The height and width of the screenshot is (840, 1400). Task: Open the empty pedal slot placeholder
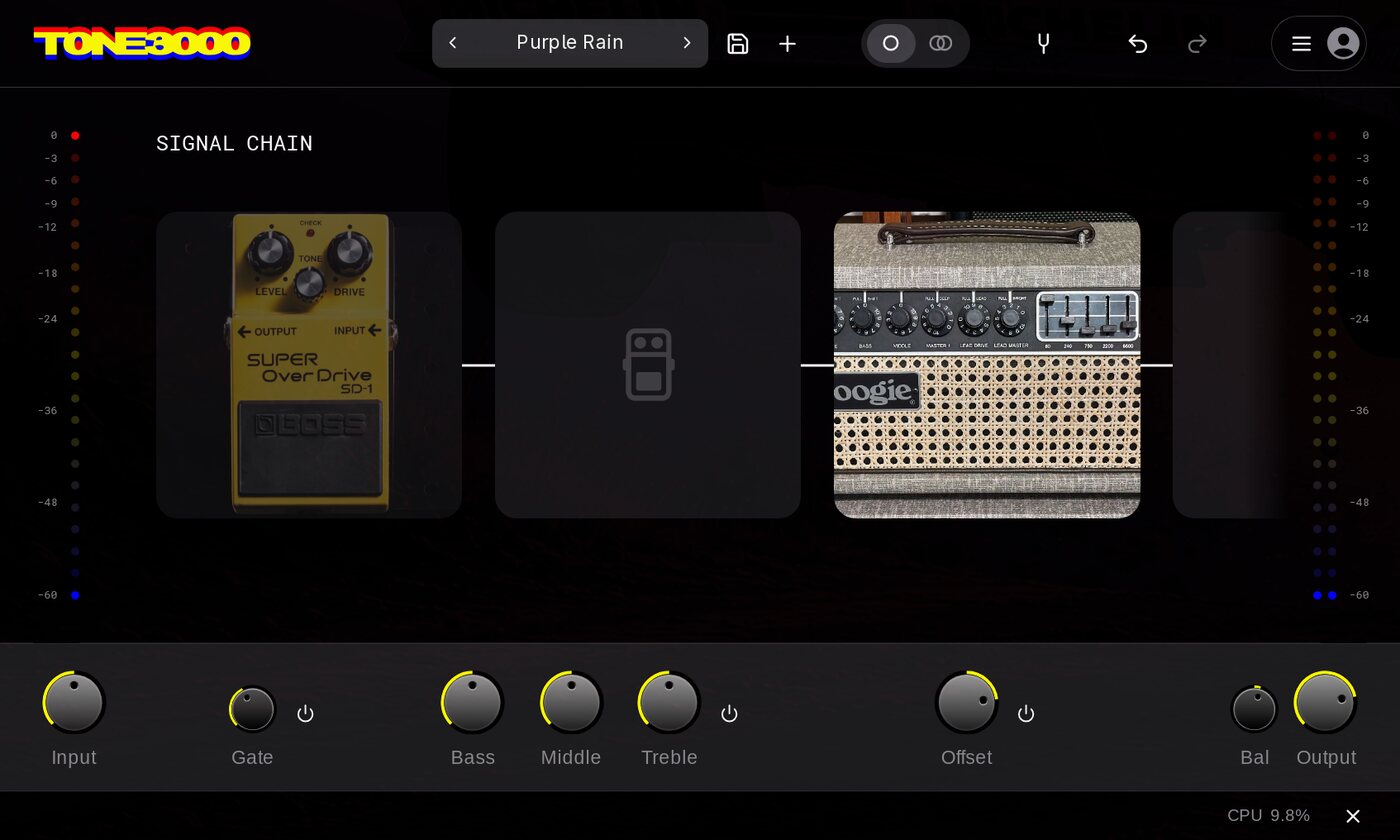pyautogui.click(x=648, y=365)
